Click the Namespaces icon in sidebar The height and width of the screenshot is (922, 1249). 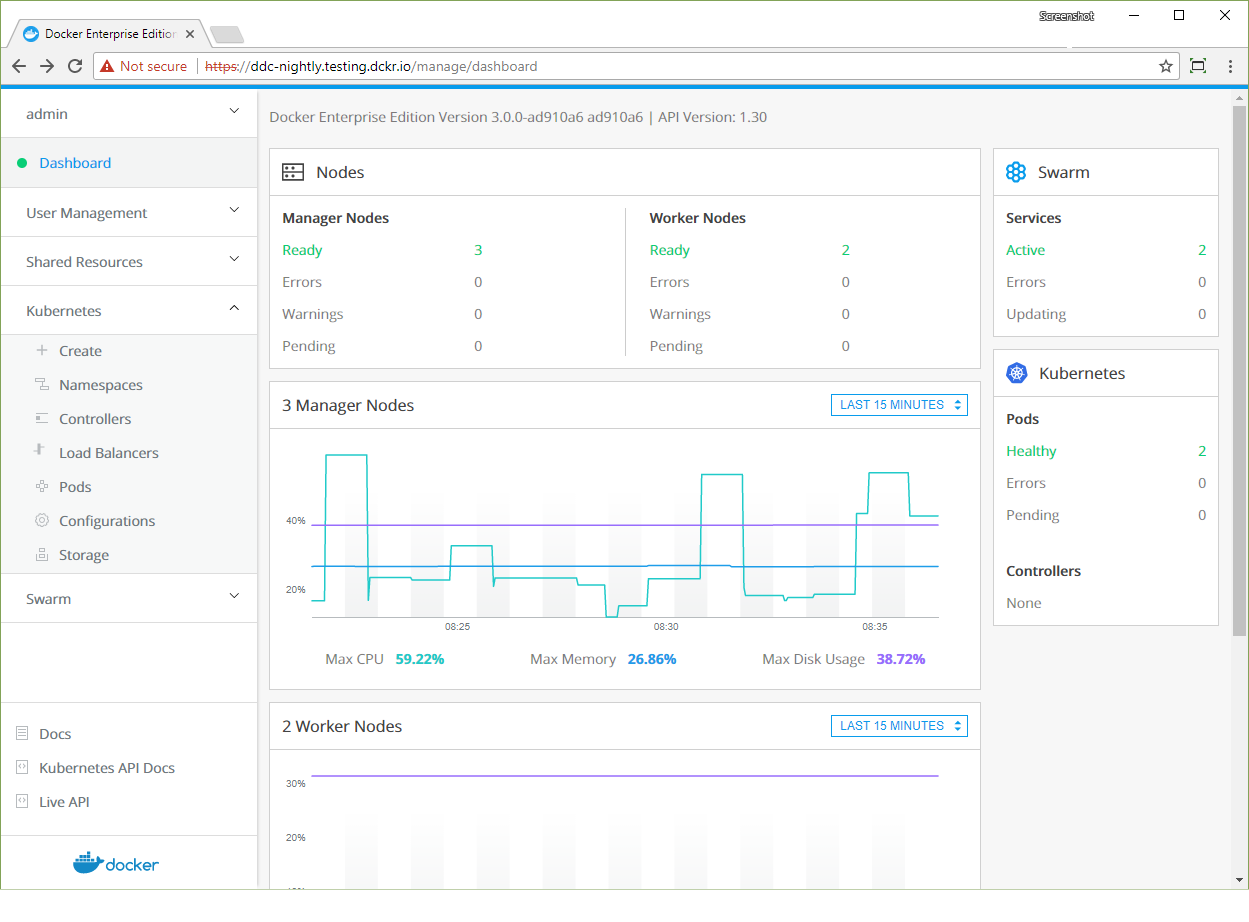pyautogui.click(x=41, y=385)
